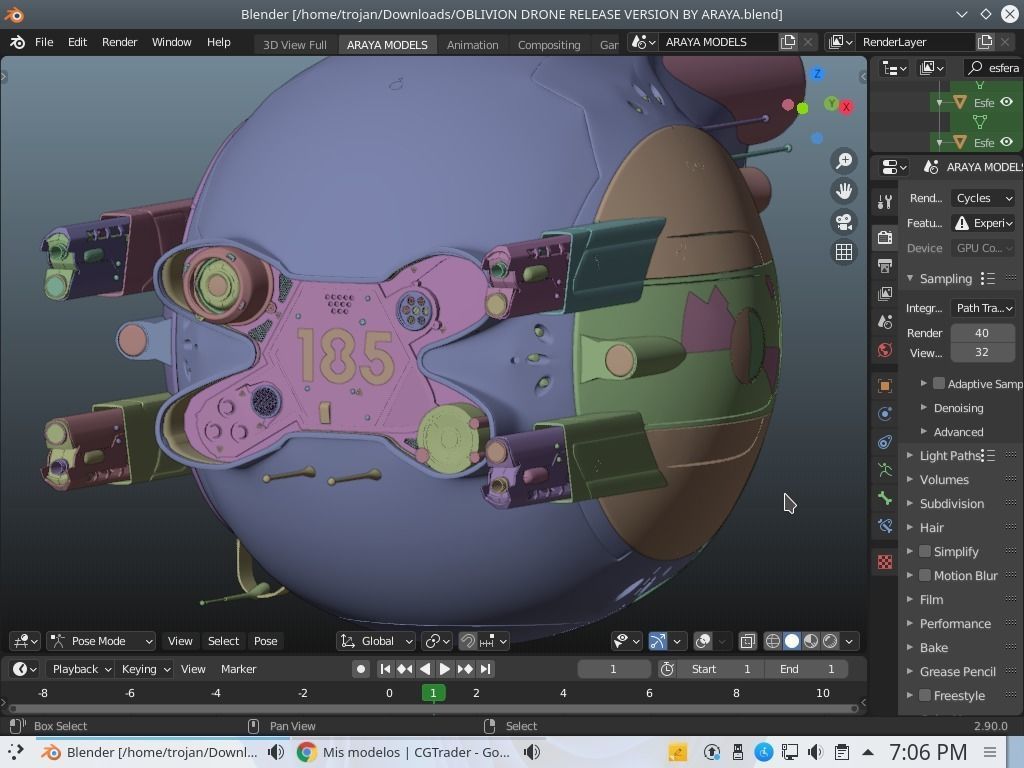Click the timeline End frame field
Image resolution: width=1024 pixels, height=768 pixels.
pyautogui.click(x=806, y=669)
